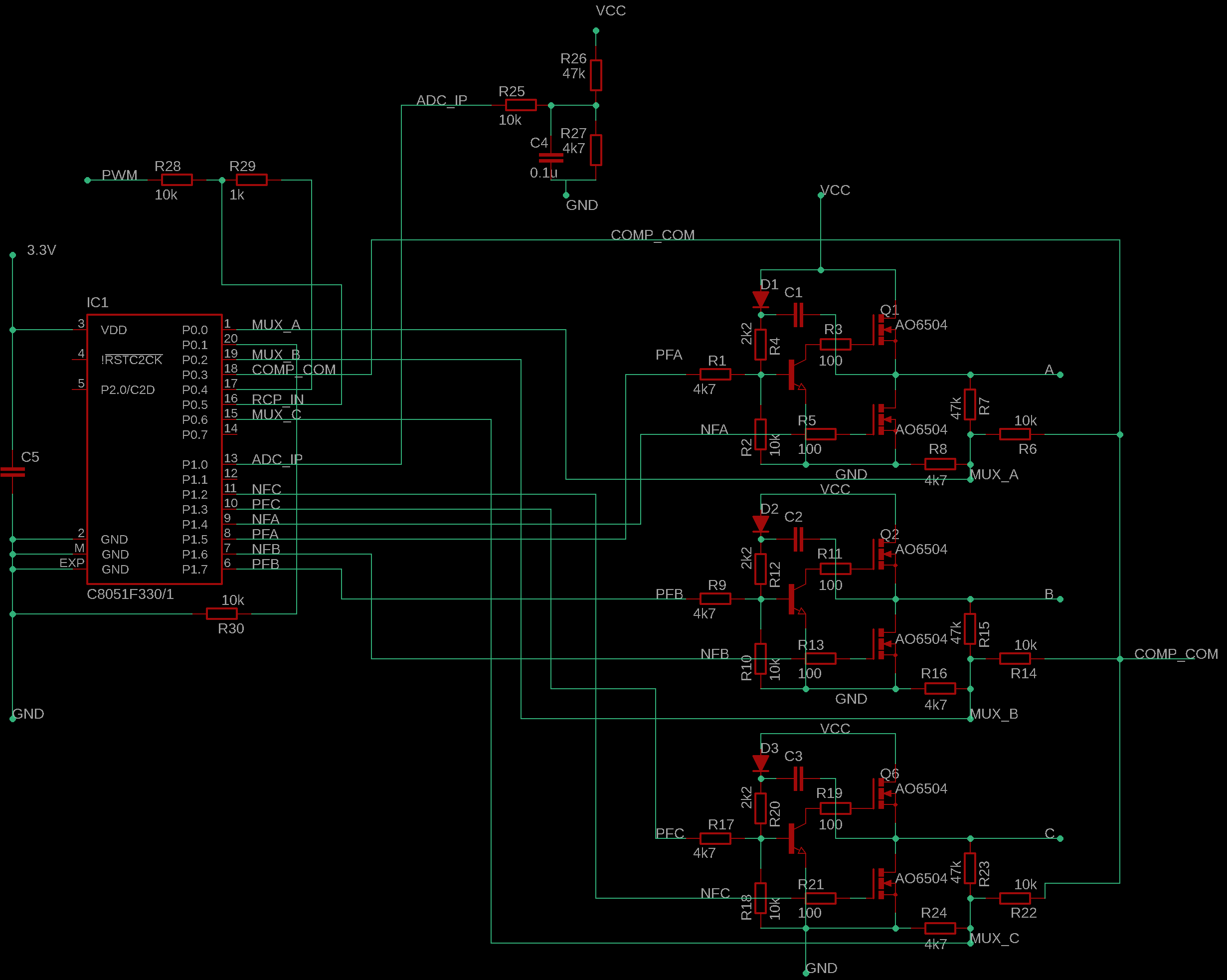This screenshot has width=1227, height=980.
Task: Click the MUX_B net label at bottom right
Action: coord(993,714)
